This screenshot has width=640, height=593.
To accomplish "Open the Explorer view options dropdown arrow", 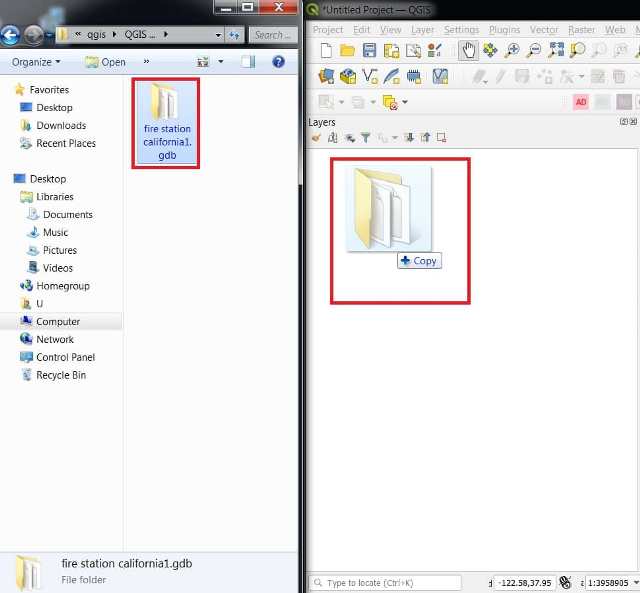I will tap(221, 62).
